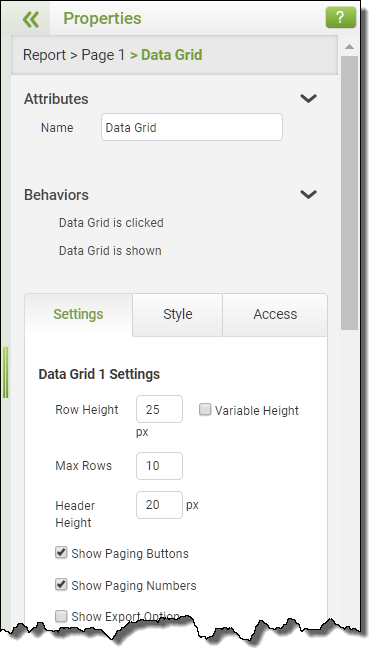
Task: Click the Header Height input field
Action: point(160,505)
